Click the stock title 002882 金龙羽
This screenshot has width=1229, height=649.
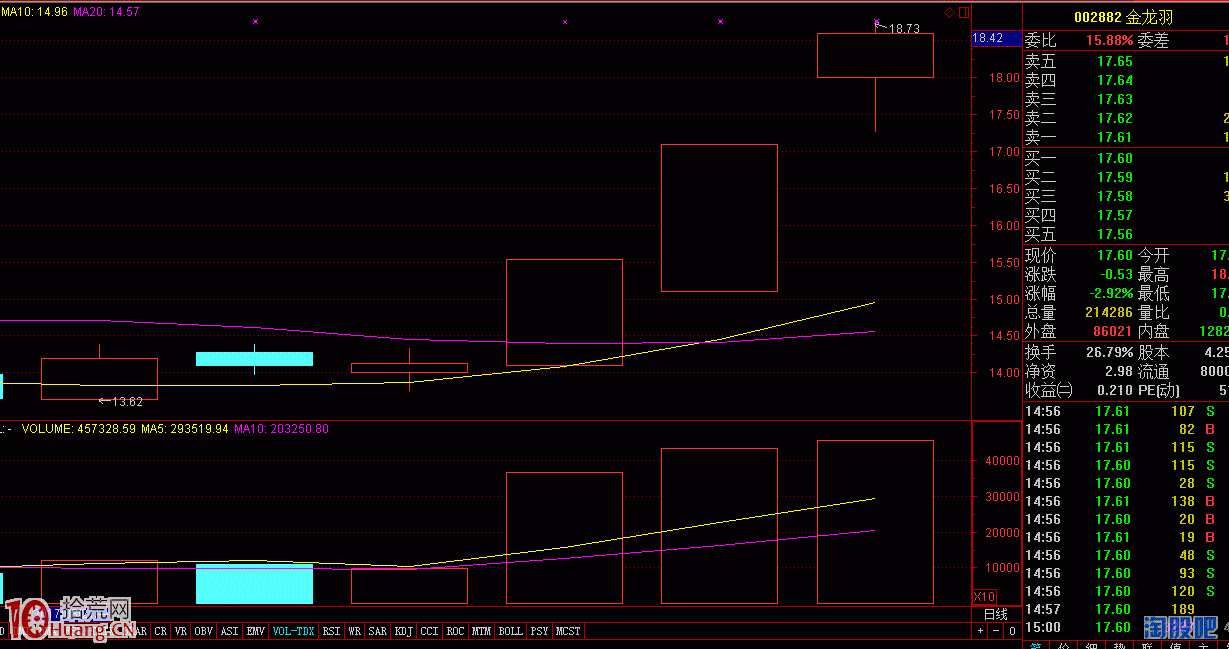1124,18
